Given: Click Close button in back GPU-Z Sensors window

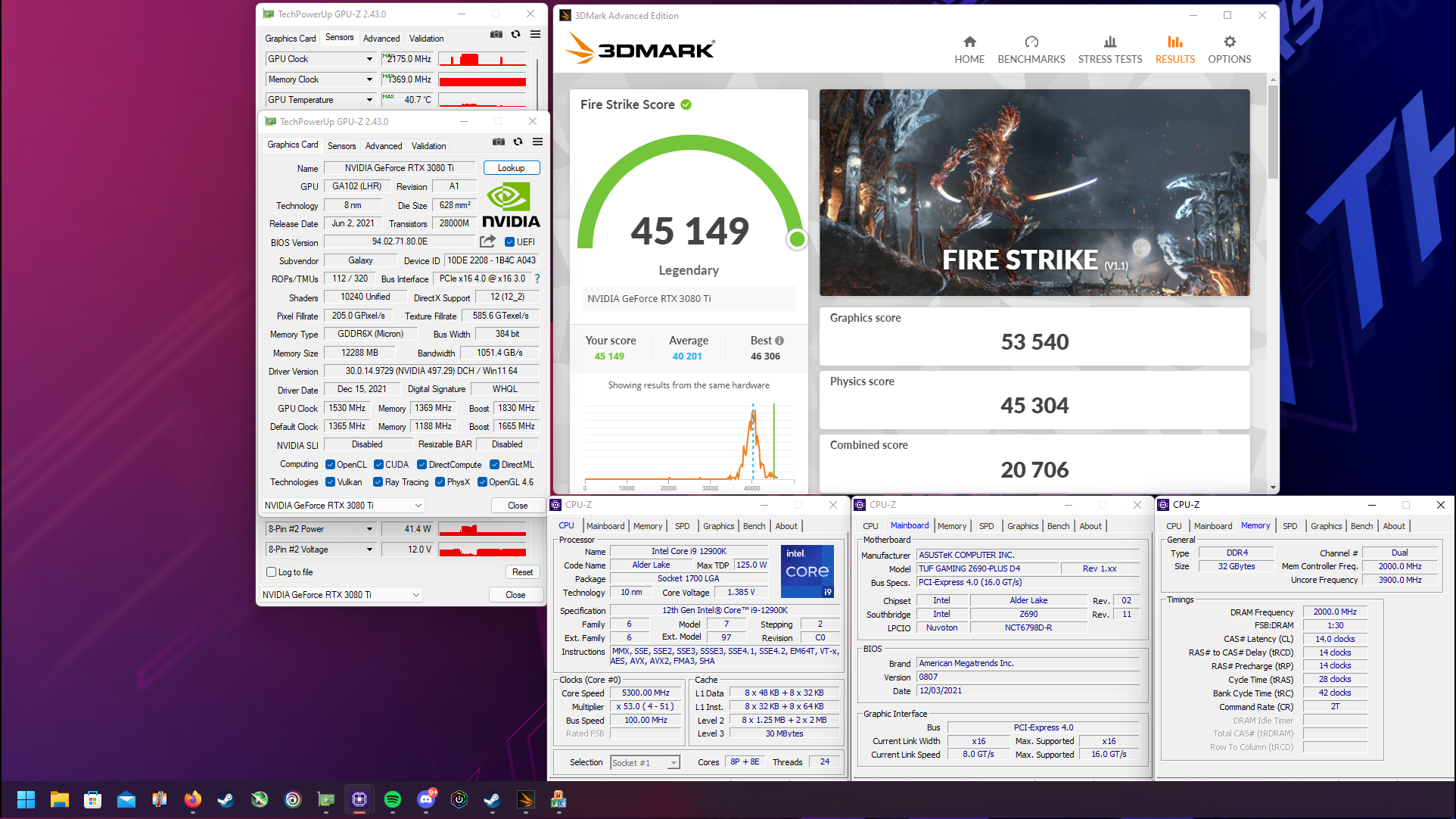Looking at the screenshot, I should coord(515,595).
